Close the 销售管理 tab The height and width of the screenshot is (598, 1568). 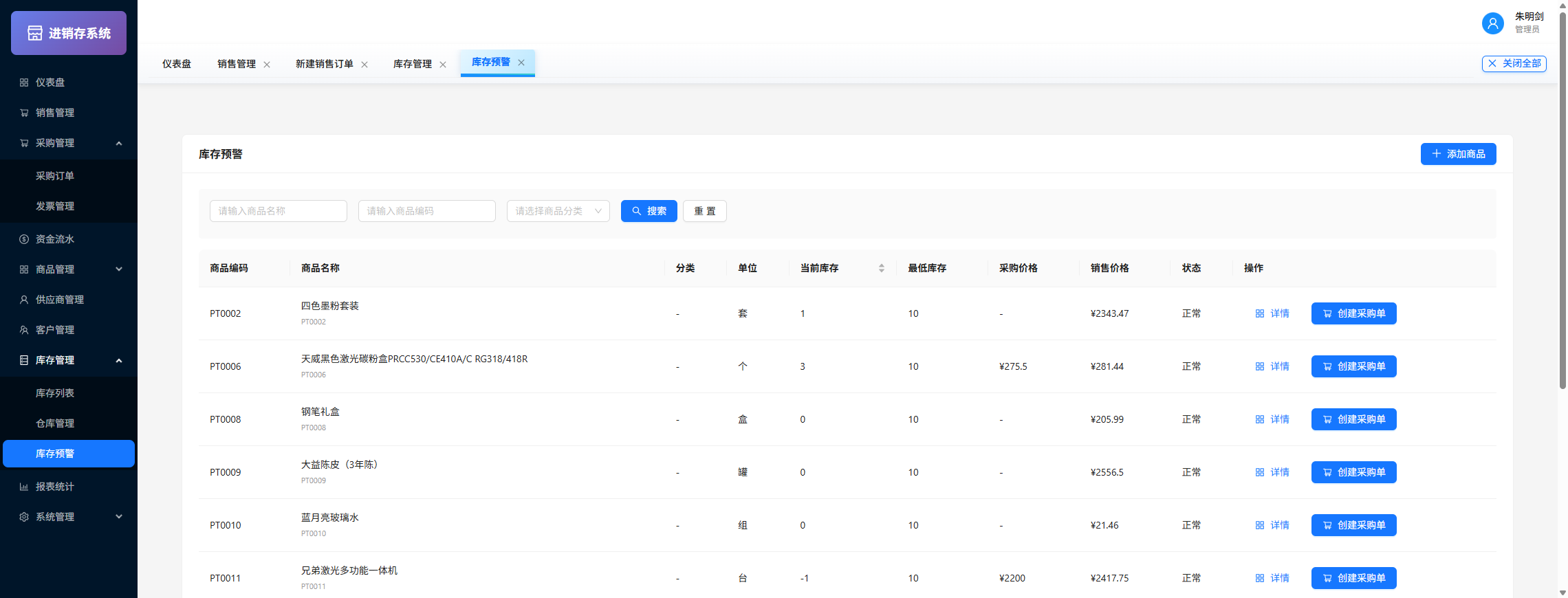tap(267, 65)
